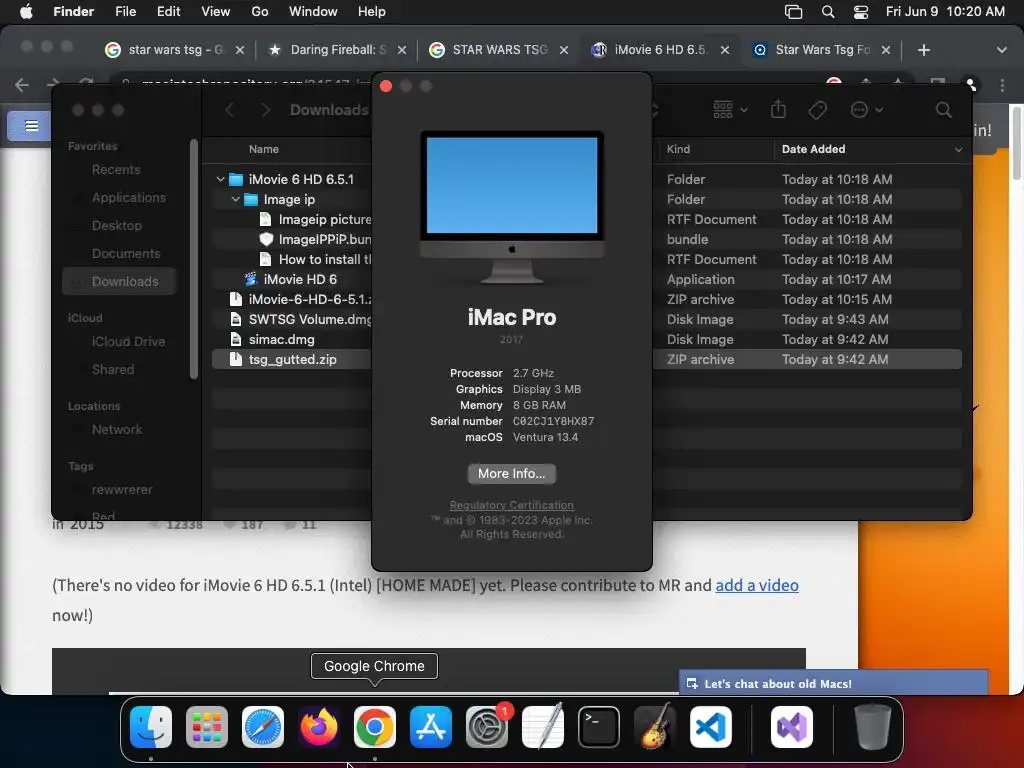Click the Finder forward arrow
The width and height of the screenshot is (1024, 768).
265,110
